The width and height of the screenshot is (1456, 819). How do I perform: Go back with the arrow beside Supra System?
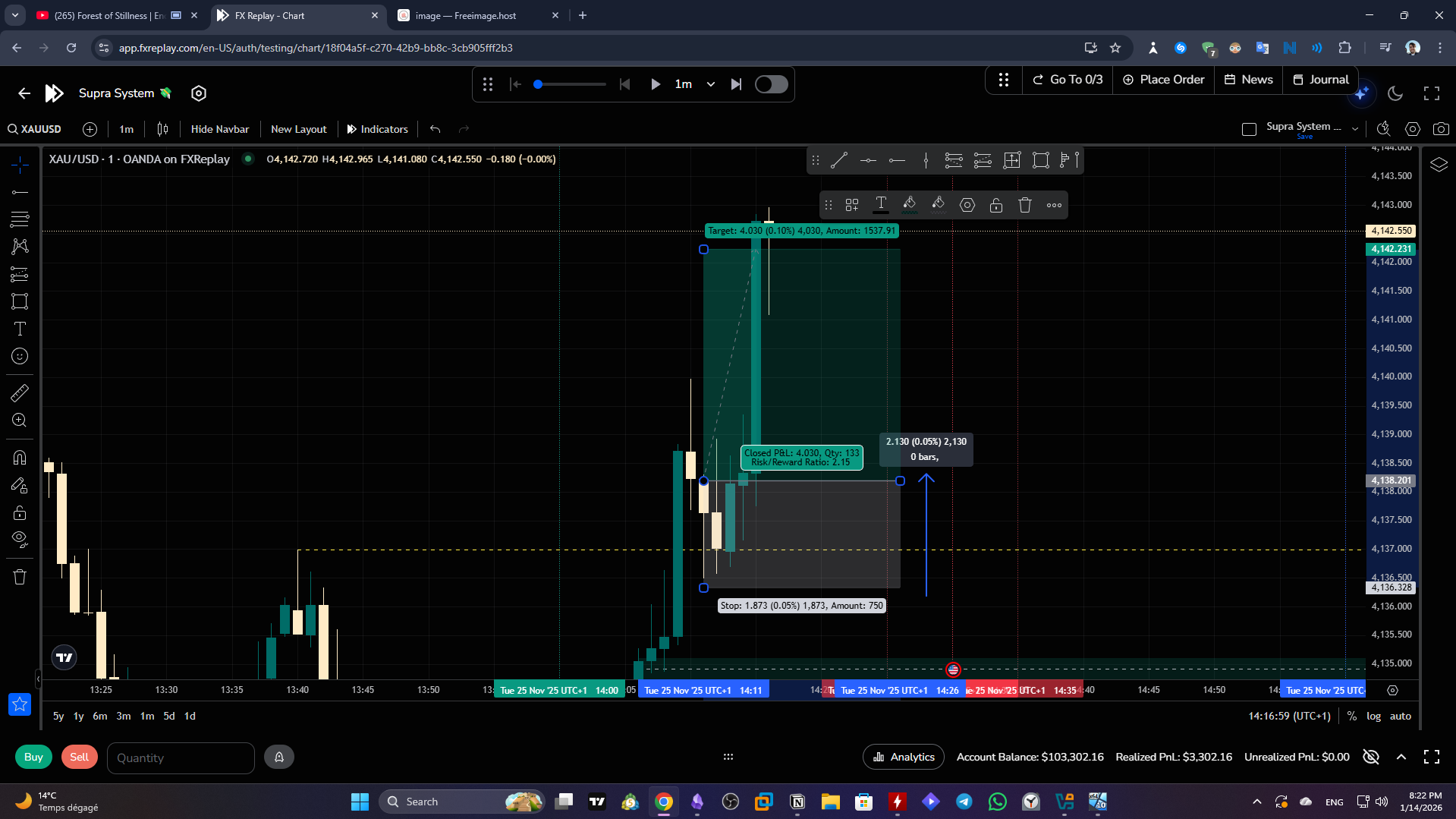pos(24,93)
